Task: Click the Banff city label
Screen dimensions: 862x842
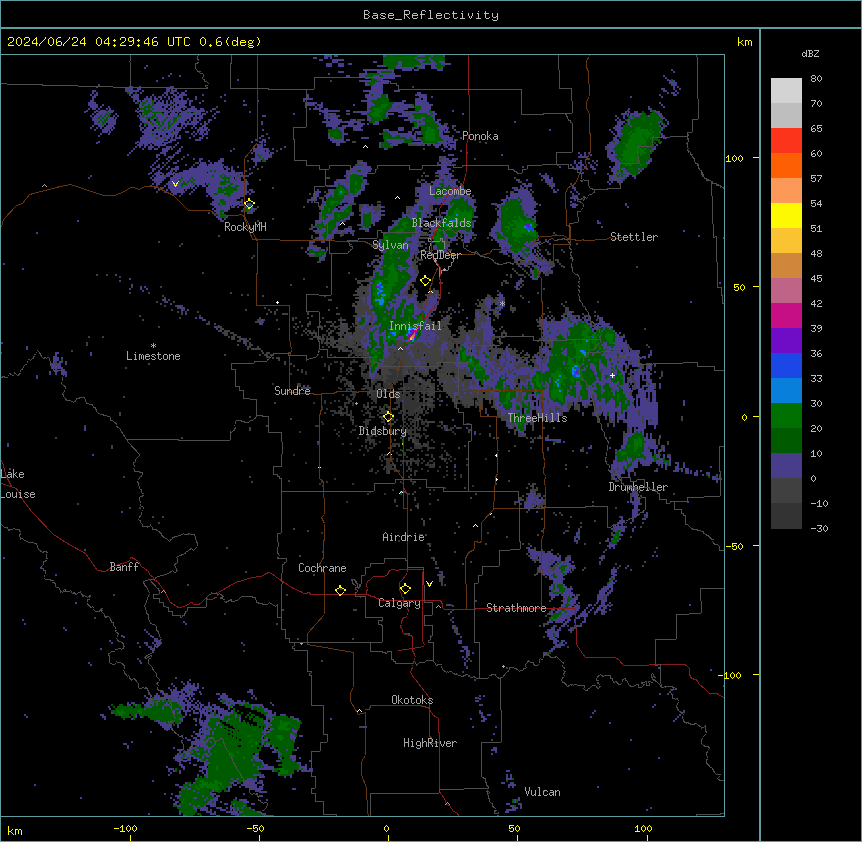Action: coord(124,567)
